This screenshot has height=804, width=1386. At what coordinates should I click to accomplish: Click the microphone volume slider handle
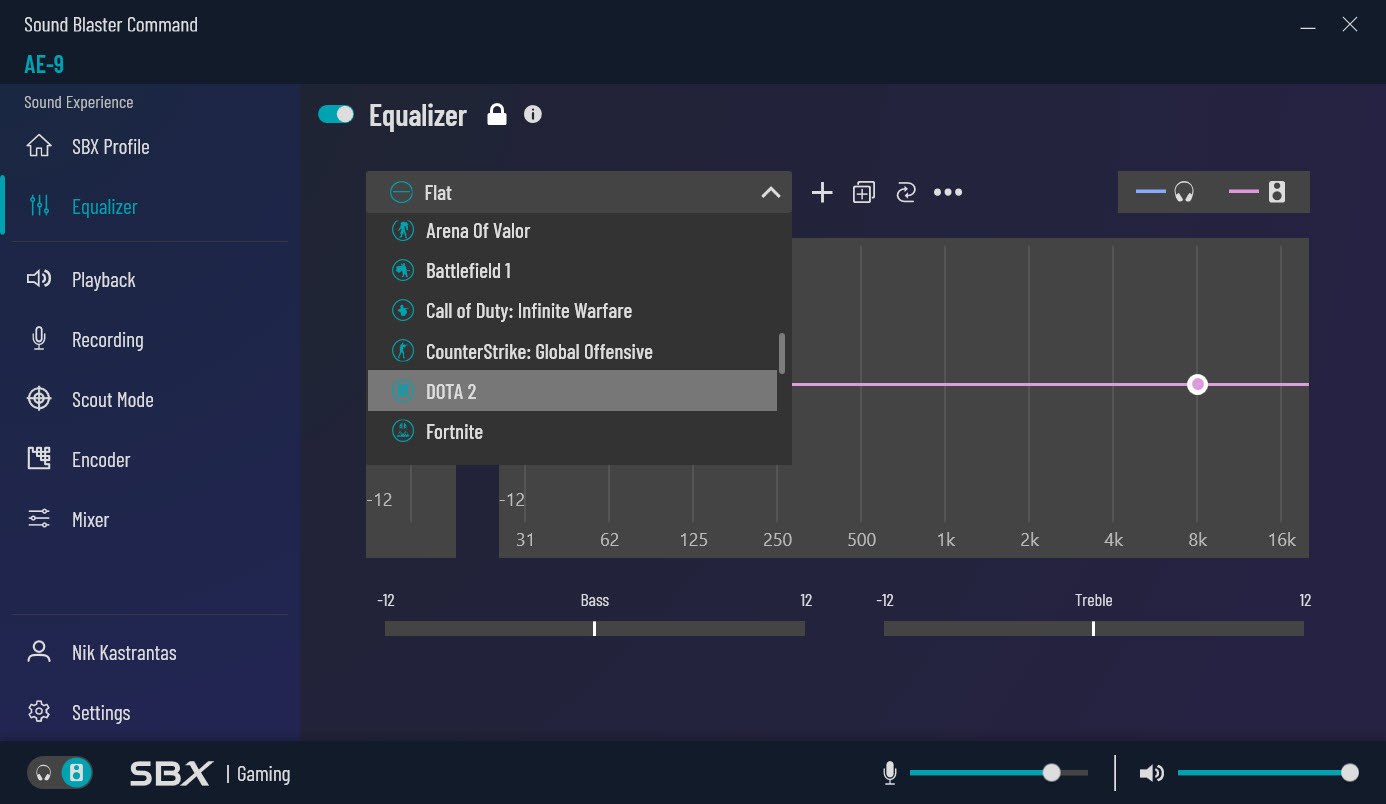tap(1051, 772)
